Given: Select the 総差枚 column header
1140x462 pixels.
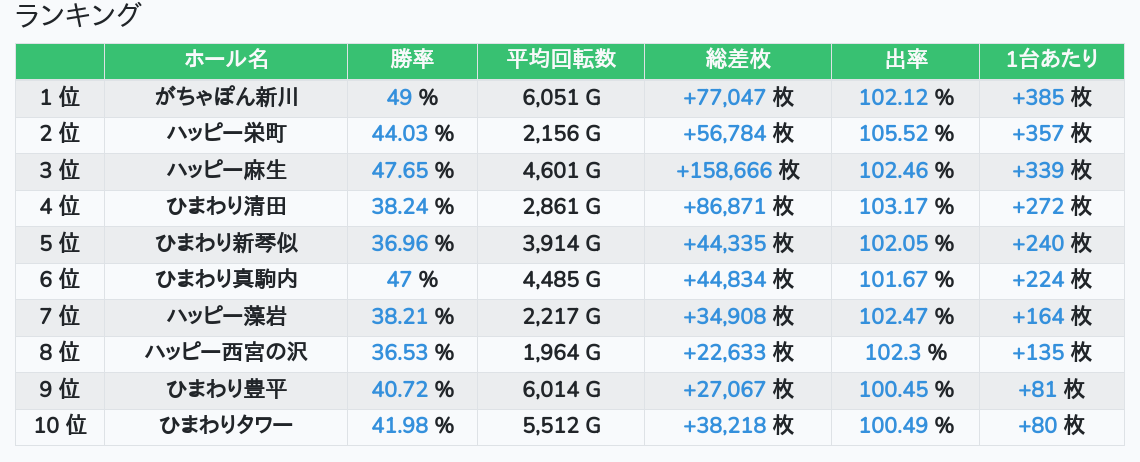Looking at the screenshot, I should pyautogui.click(x=737, y=60).
